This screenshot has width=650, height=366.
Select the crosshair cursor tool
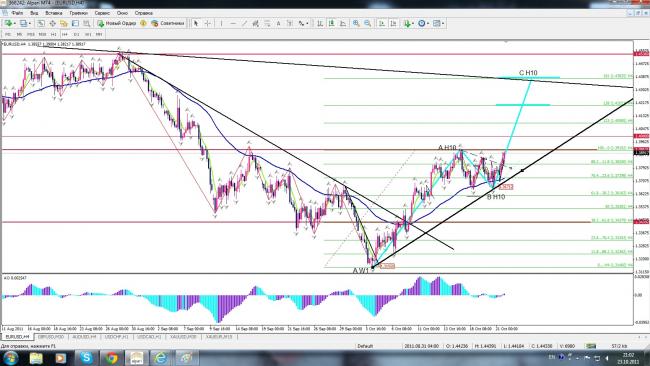click(208, 24)
